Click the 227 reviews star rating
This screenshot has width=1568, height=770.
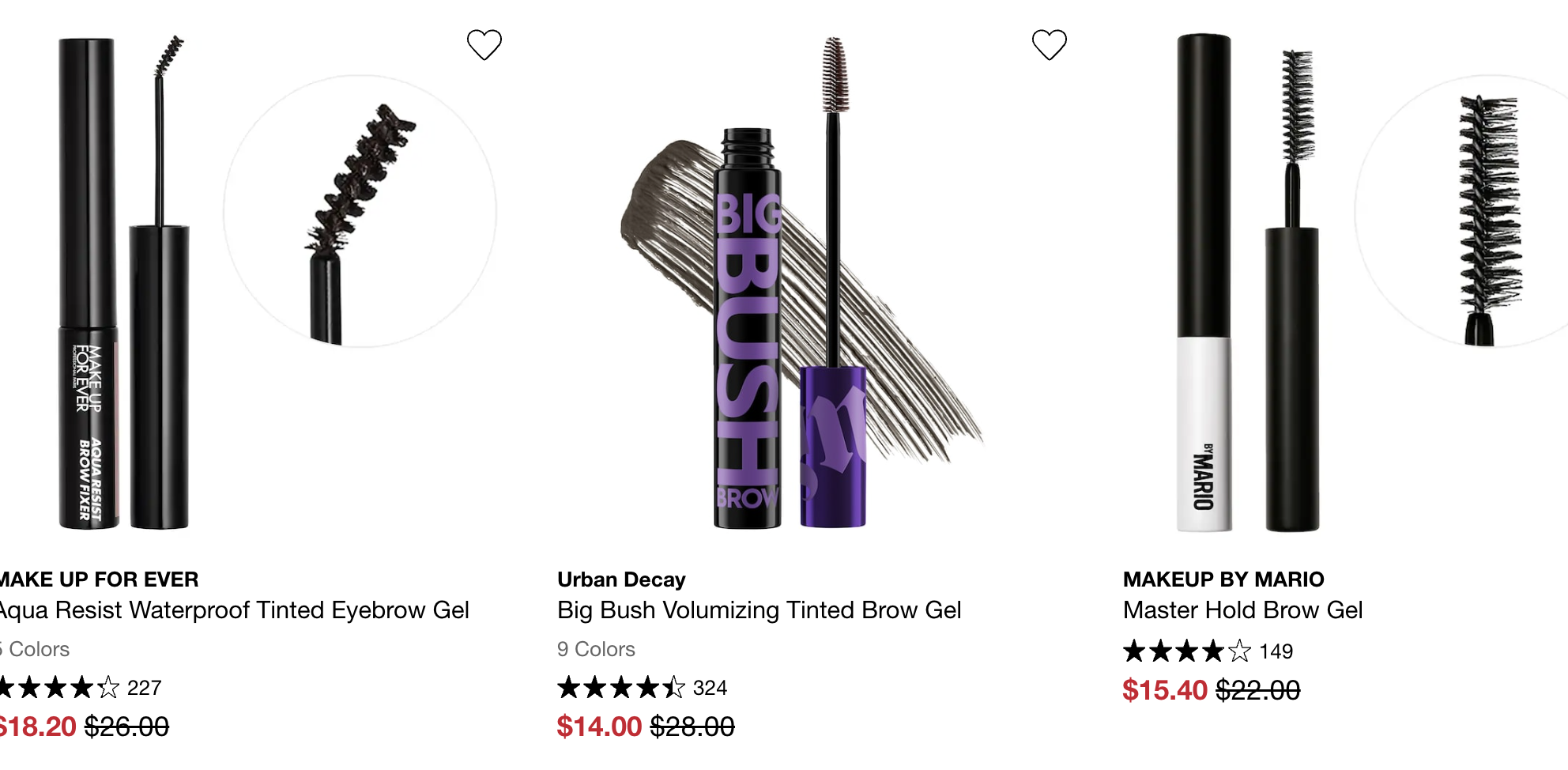tap(79, 688)
